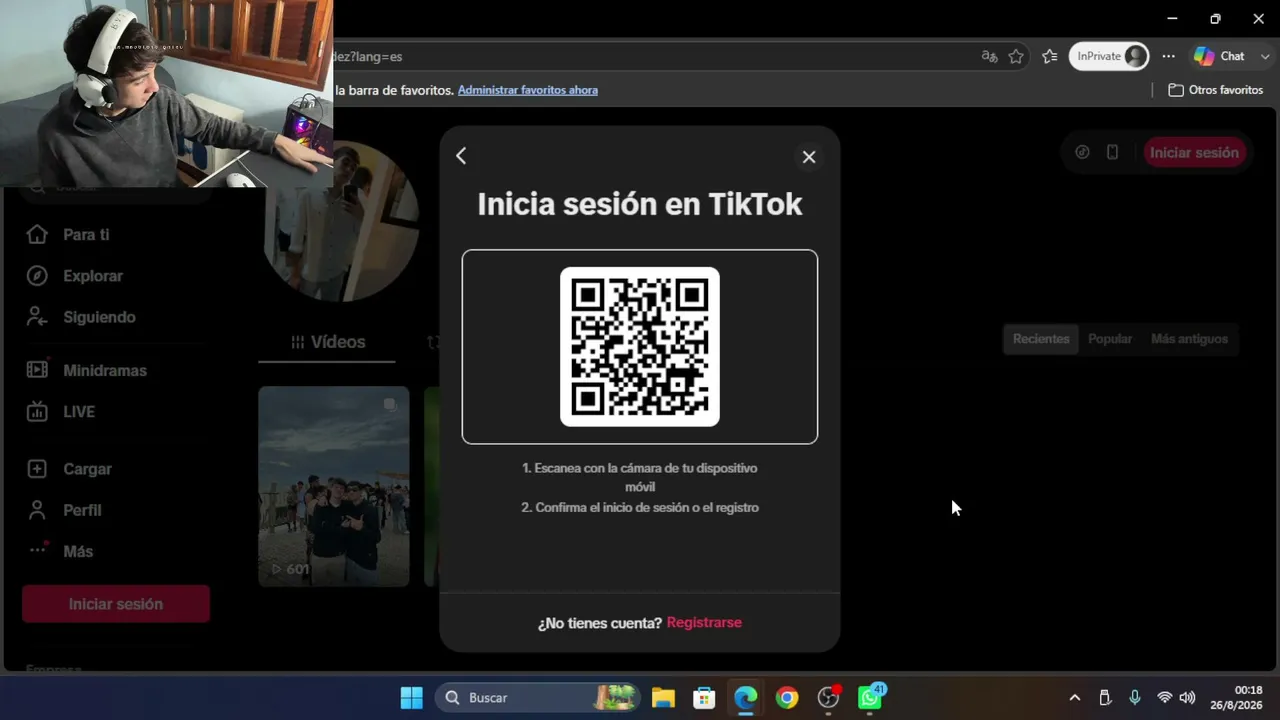
Task: Open the Registrarse link
Action: point(704,622)
